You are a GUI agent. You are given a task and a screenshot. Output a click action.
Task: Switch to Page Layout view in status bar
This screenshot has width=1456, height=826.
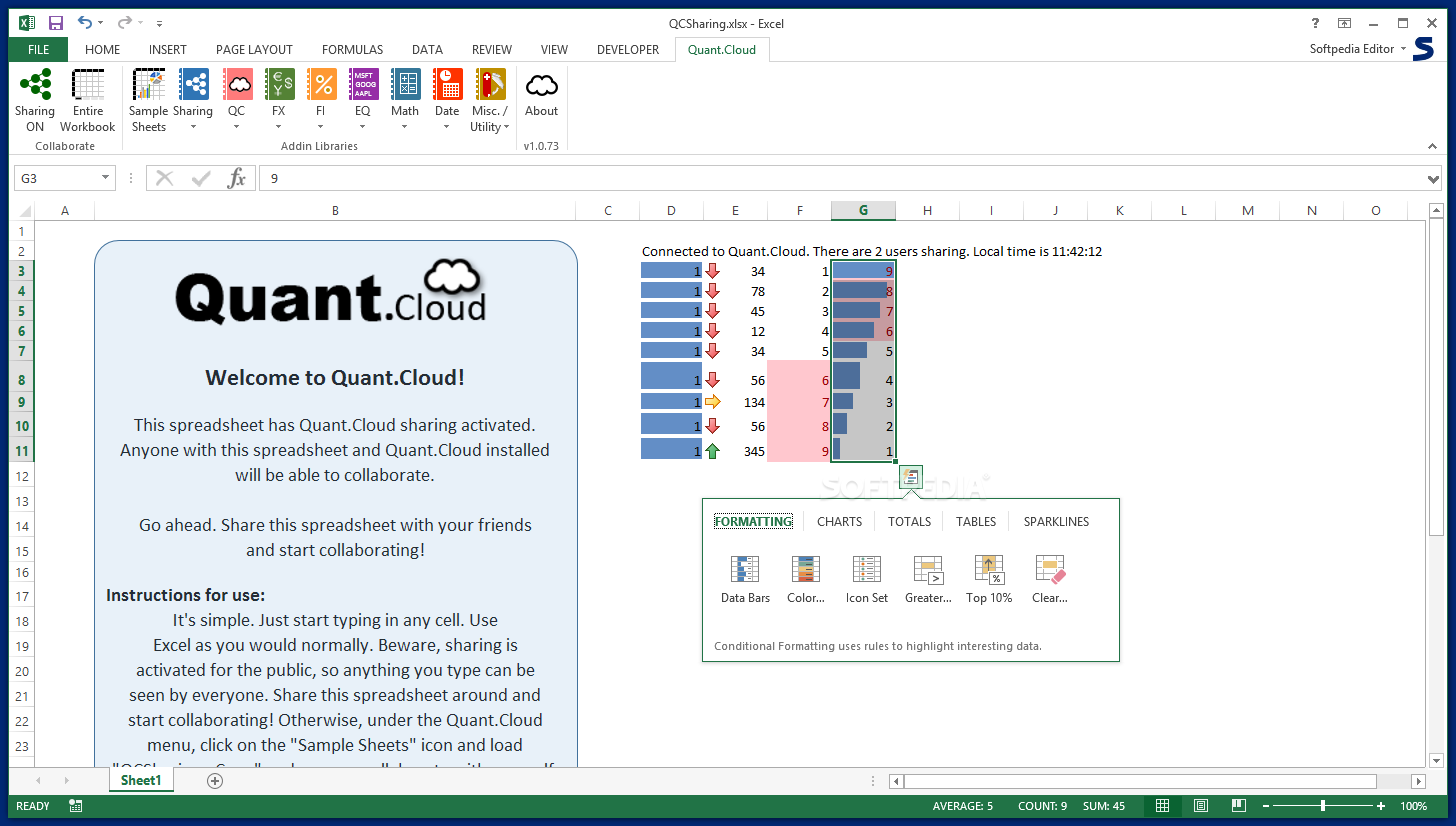pyautogui.click(x=1200, y=806)
